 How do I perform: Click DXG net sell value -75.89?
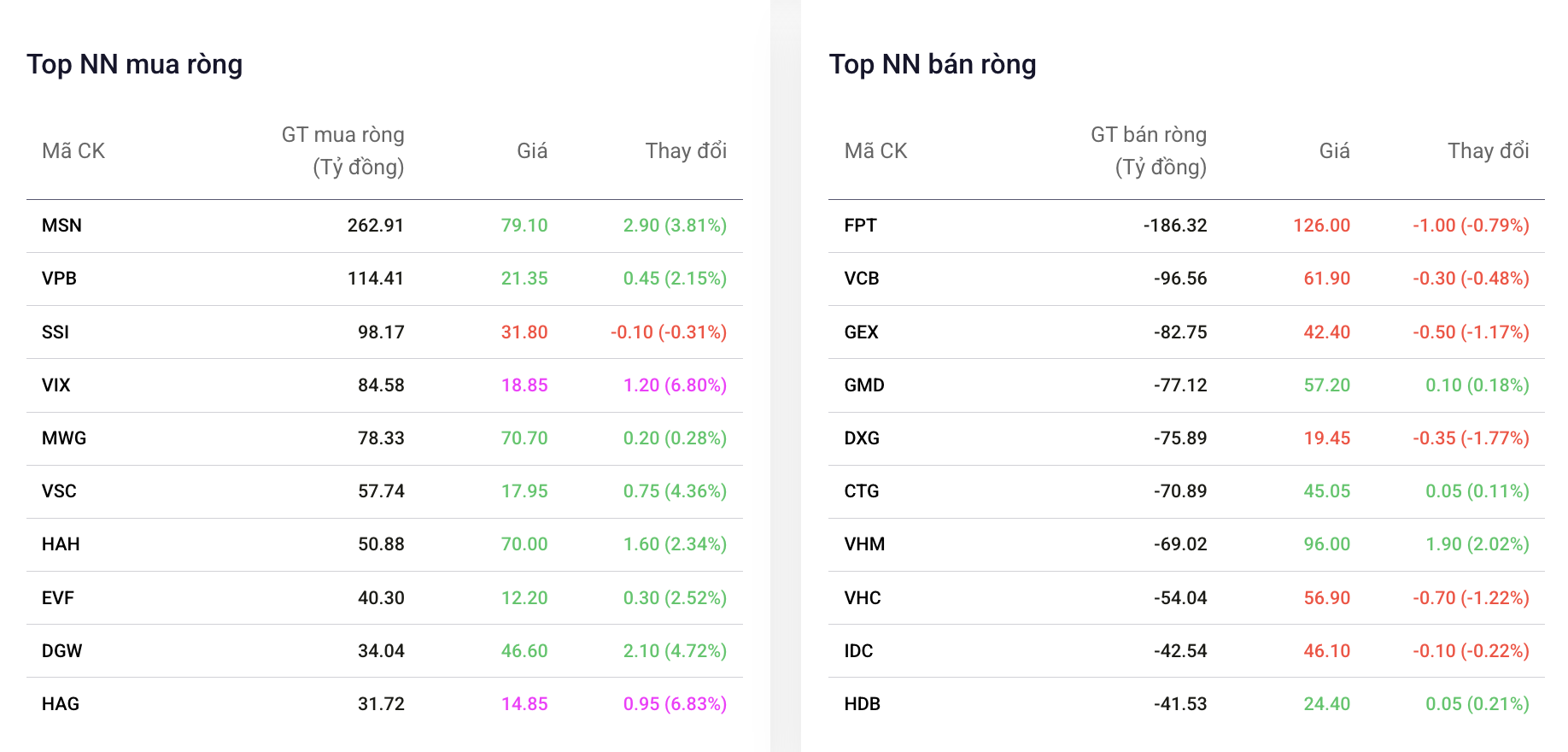[1180, 438]
